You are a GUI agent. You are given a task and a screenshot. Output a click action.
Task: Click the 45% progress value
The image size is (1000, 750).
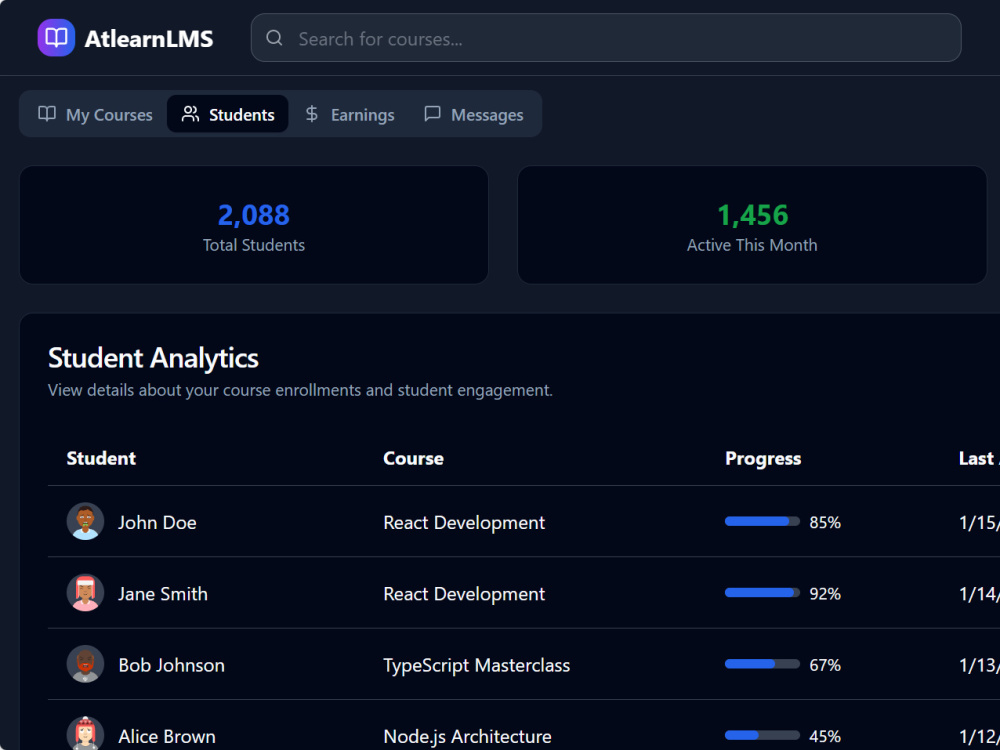click(825, 737)
